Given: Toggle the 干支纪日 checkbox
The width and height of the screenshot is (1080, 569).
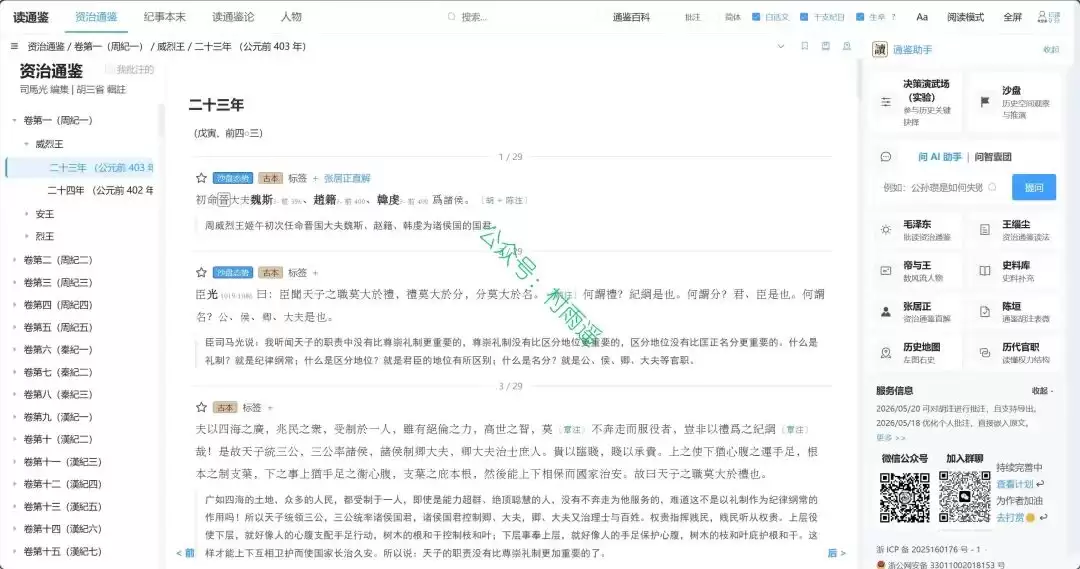Looking at the screenshot, I should point(804,17).
